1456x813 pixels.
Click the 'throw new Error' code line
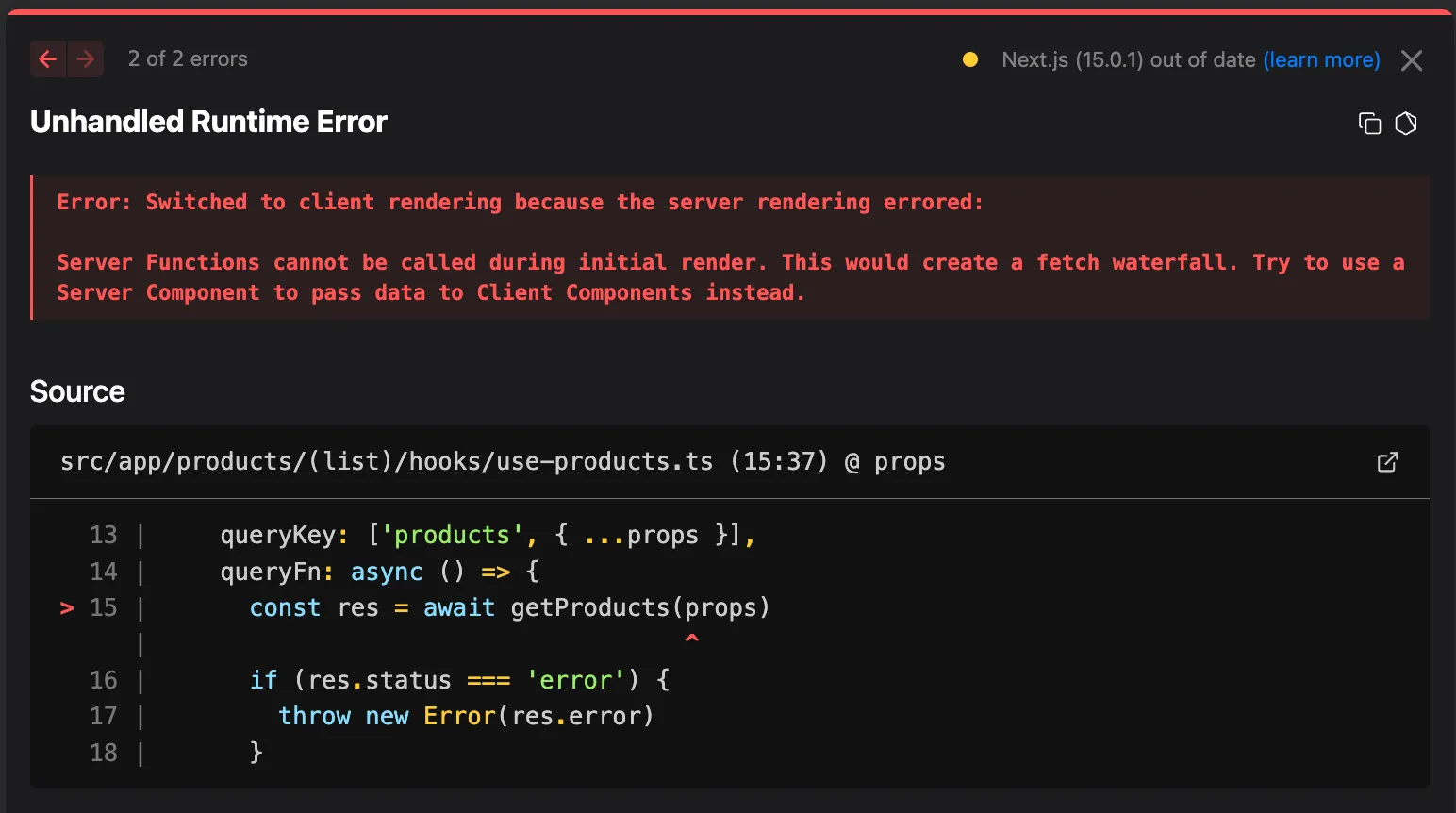[x=466, y=717]
